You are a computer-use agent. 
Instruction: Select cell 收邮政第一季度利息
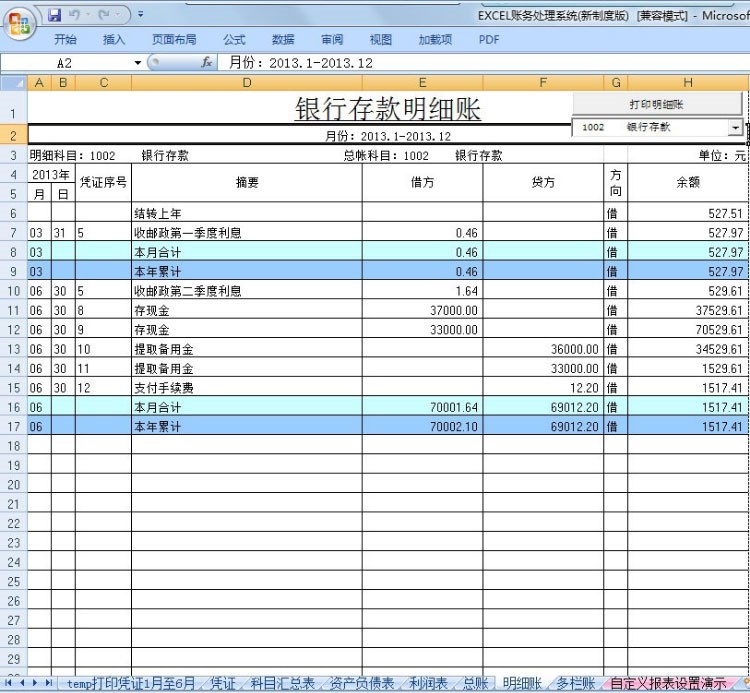click(x=247, y=233)
